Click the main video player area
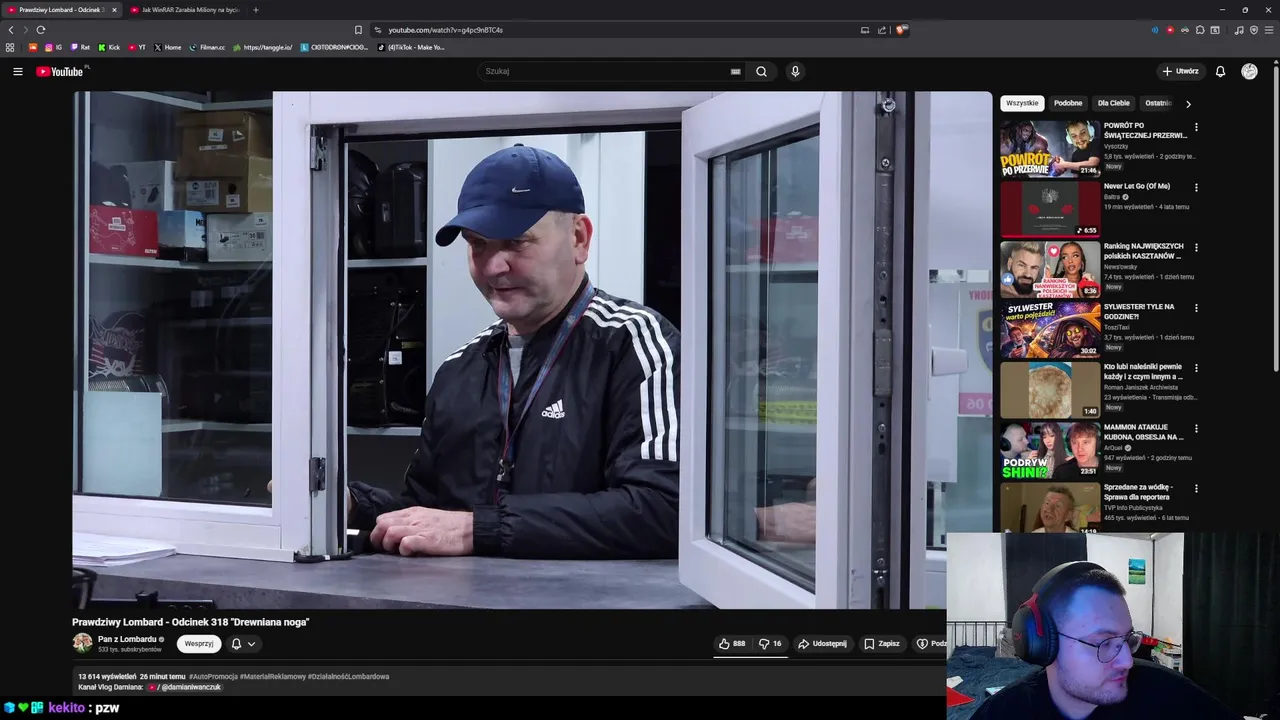The width and height of the screenshot is (1280, 720). (x=532, y=350)
